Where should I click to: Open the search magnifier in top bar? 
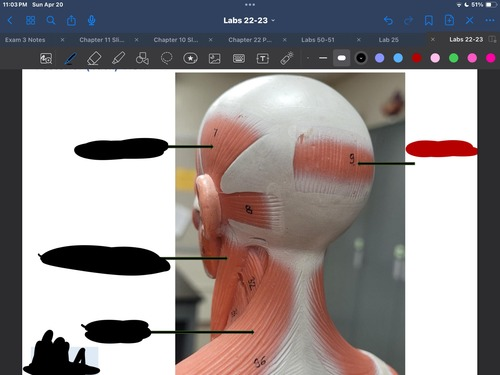[x=51, y=21]
